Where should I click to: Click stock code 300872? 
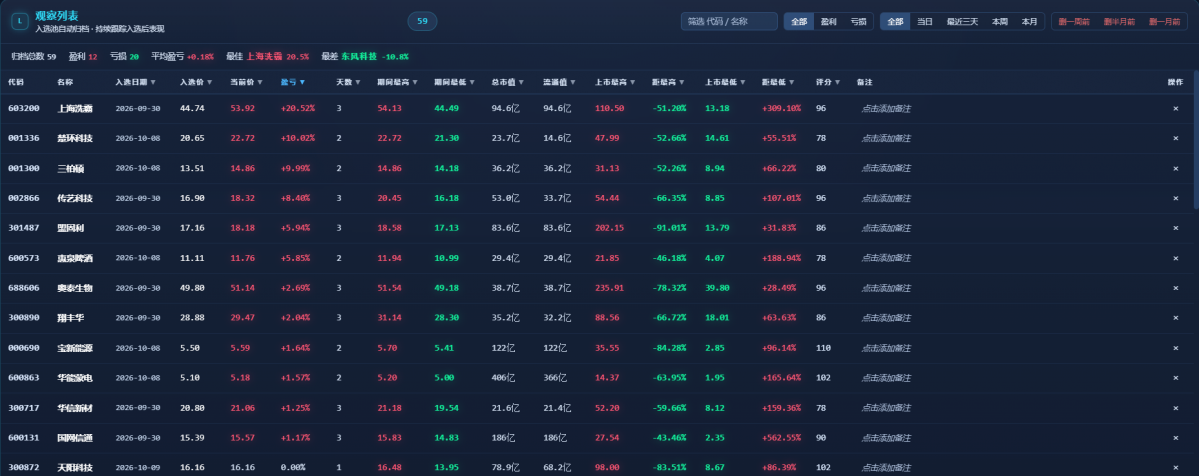point(24,468)
